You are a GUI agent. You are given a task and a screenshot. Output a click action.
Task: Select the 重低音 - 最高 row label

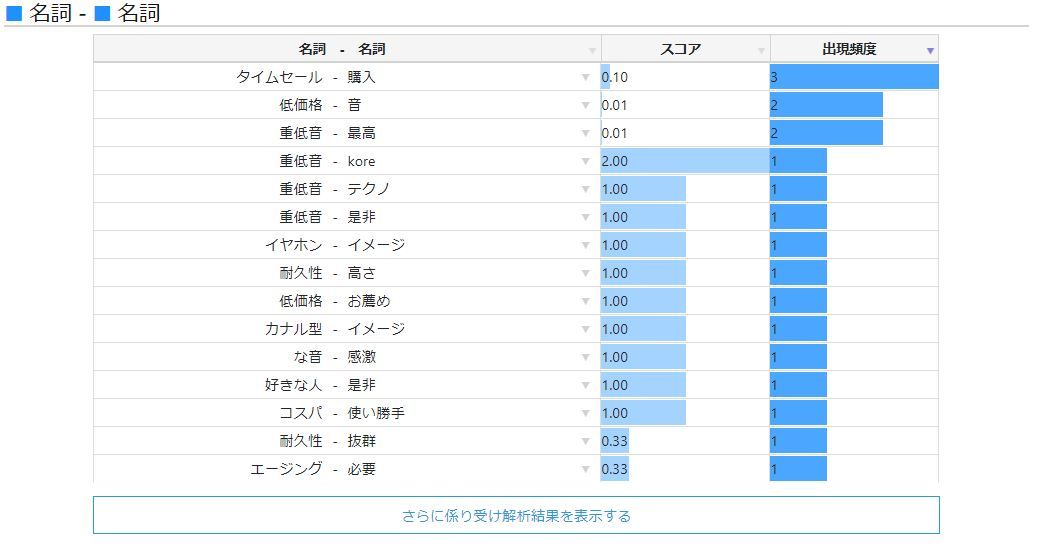click(x=327, y=133)
